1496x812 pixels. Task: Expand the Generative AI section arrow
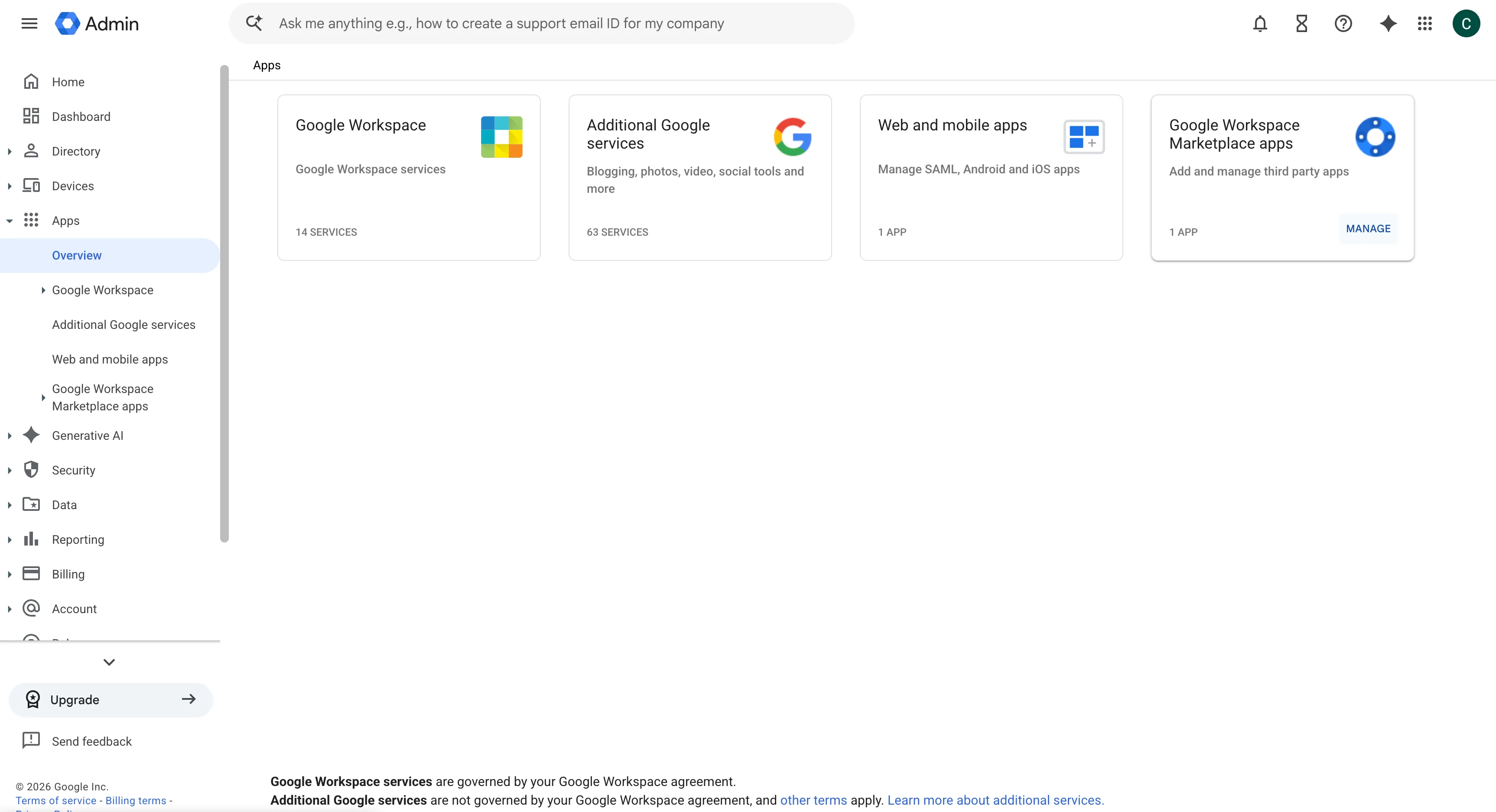pyautogui.click(x=9, y=435)
